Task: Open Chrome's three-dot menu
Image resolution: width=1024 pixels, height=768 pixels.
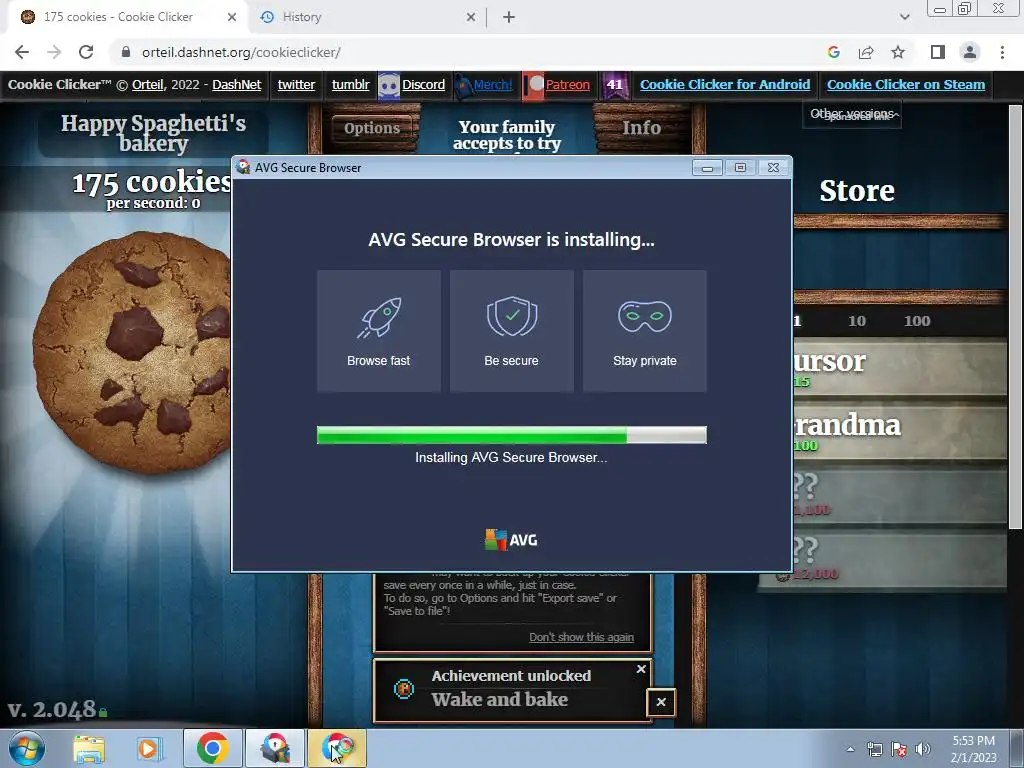Action: tap(1002, 52)
